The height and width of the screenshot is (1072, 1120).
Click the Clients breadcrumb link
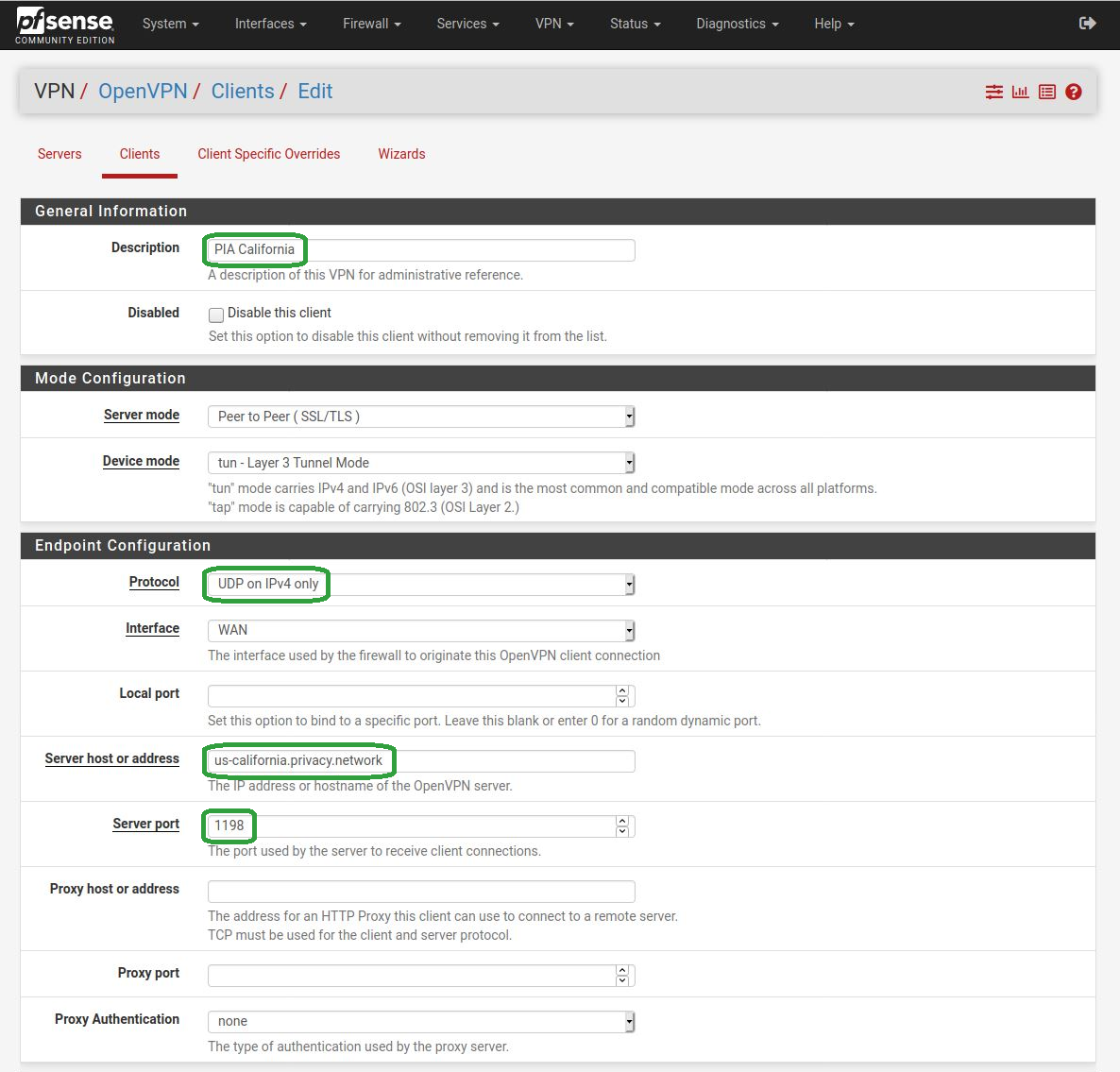[x=243, y=92]
